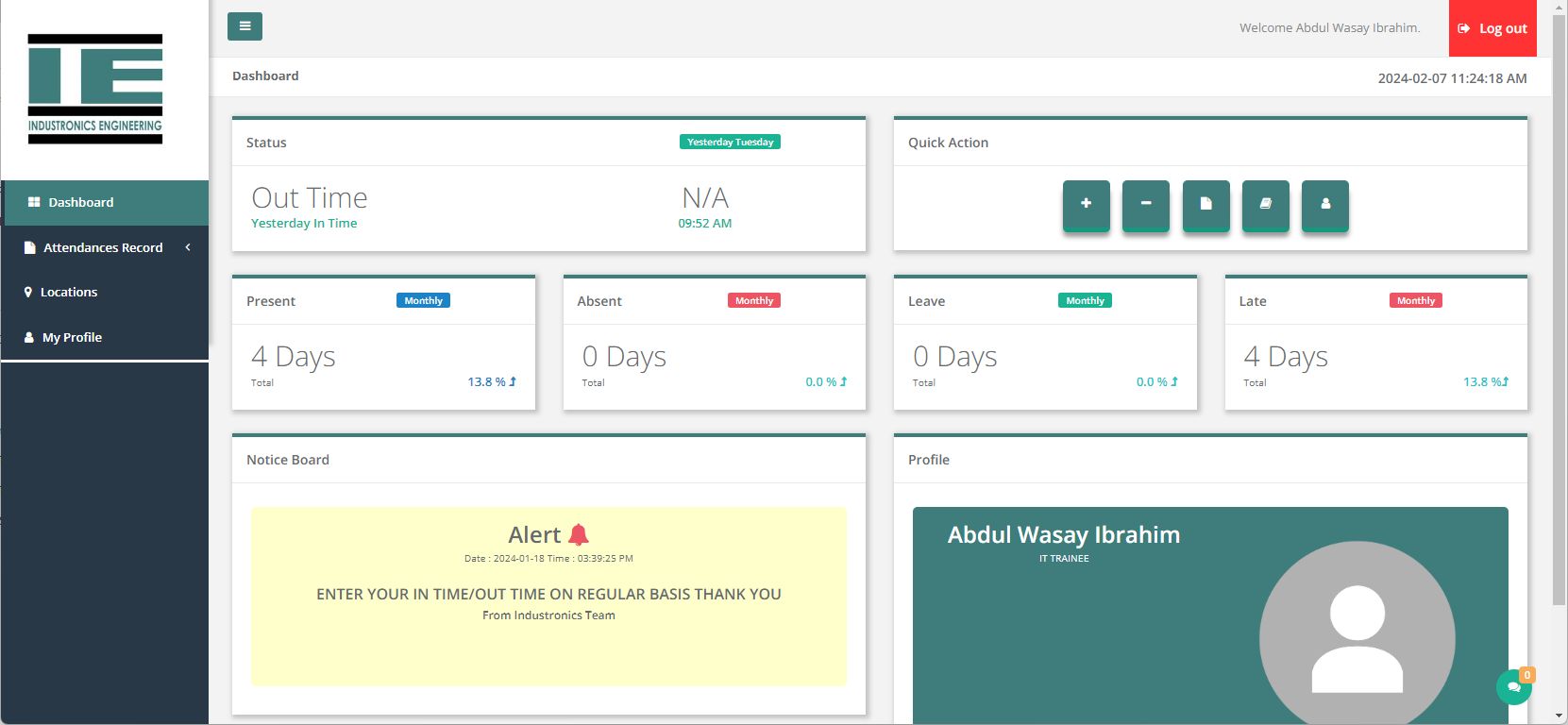The width and height of the screenshot is (1568, 725).
Task: Click the 0.0 % on Absent card
Action: click(826, 382)
